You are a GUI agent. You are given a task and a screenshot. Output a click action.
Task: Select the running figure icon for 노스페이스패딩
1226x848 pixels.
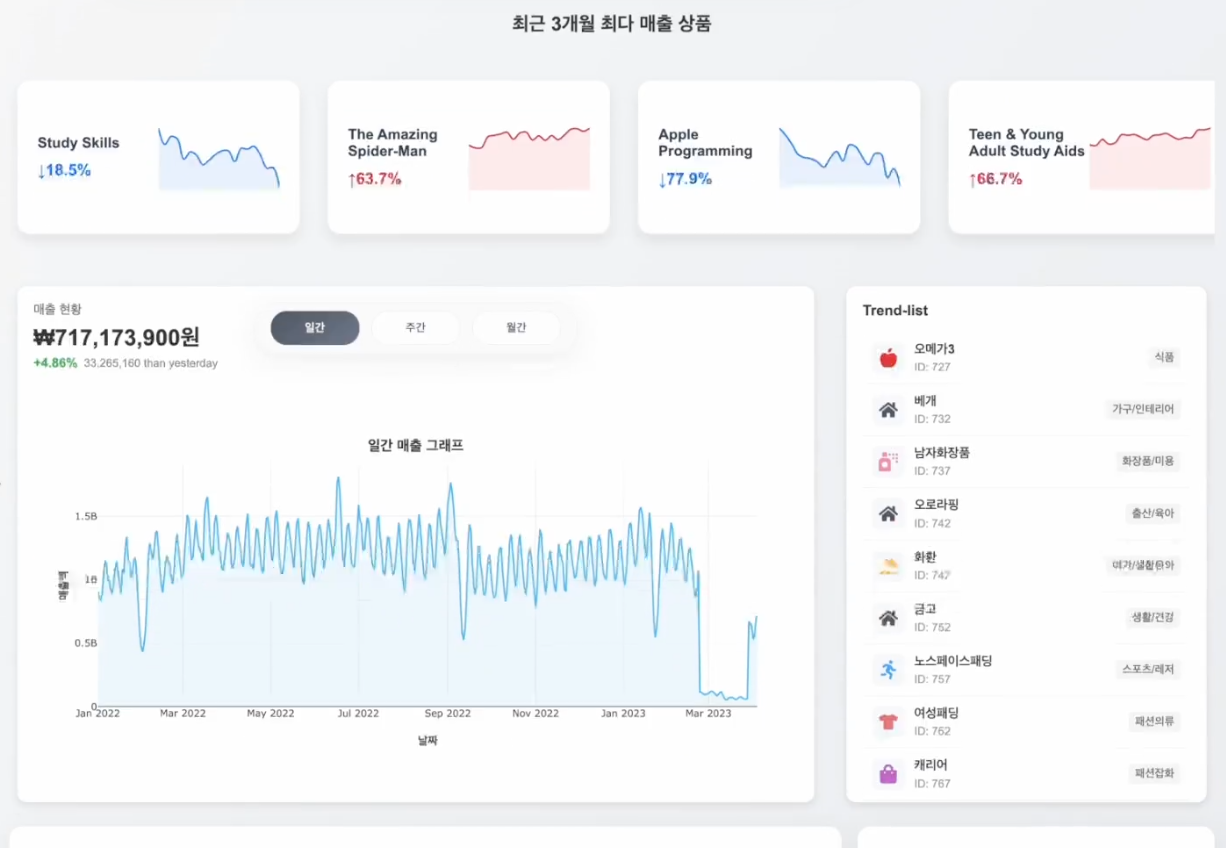click(887, 670)
